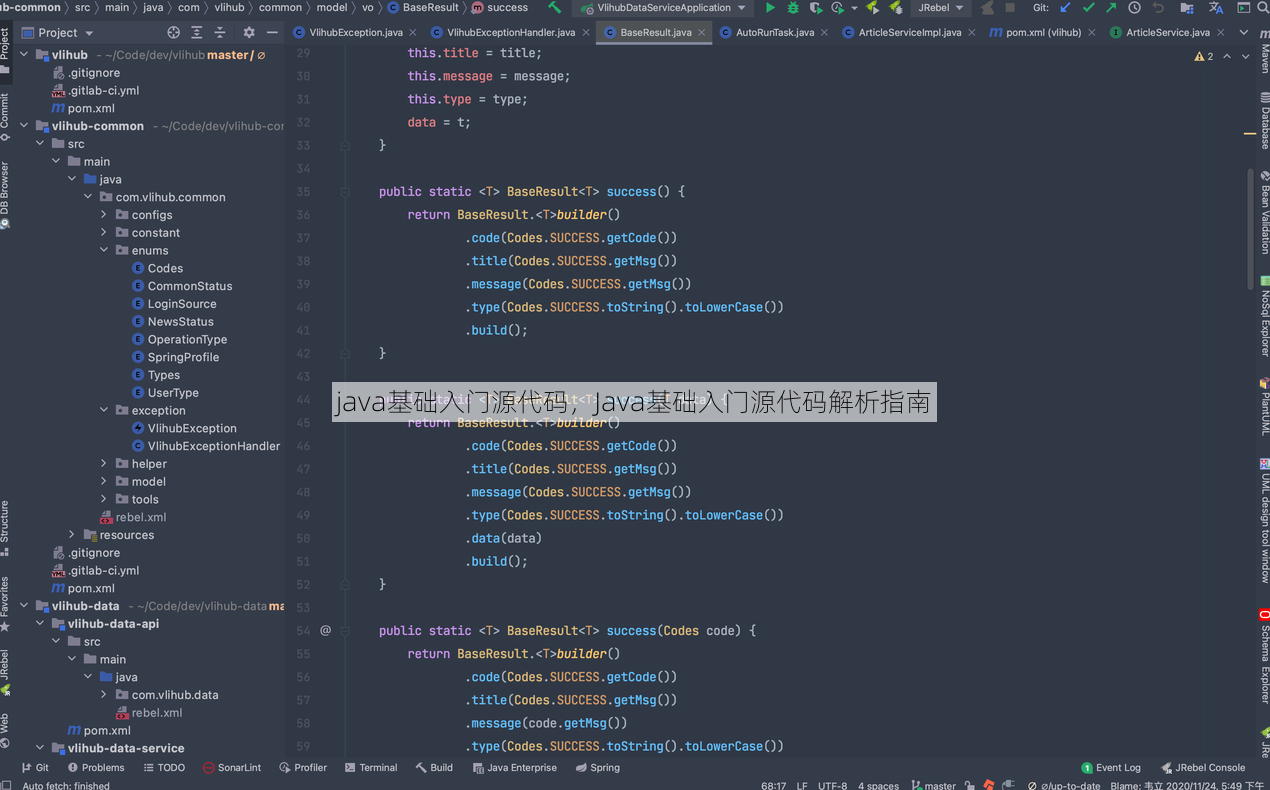Open the Event Log
The image size is (1270, 790).
point(1110,768)
